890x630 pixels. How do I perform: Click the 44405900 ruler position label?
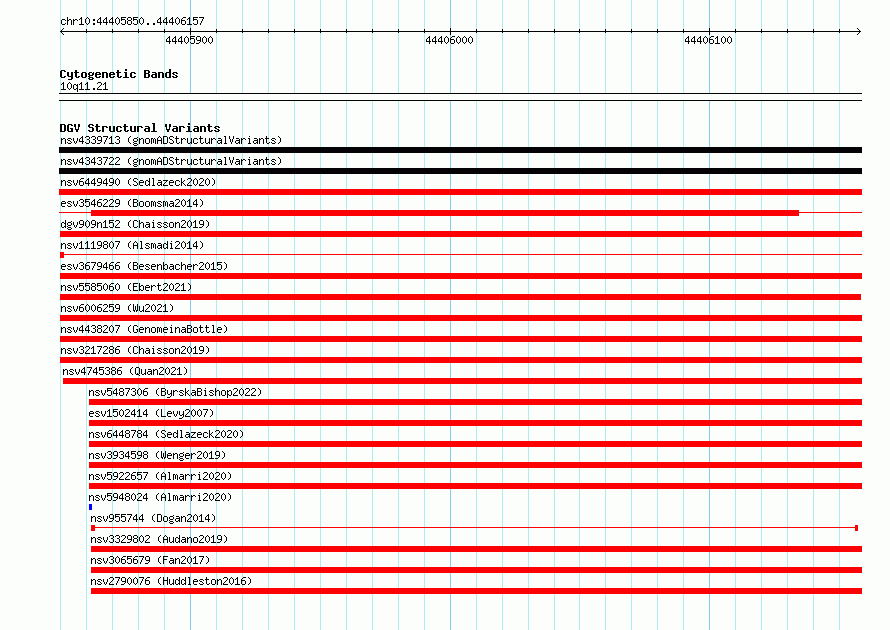coord(190,40)
